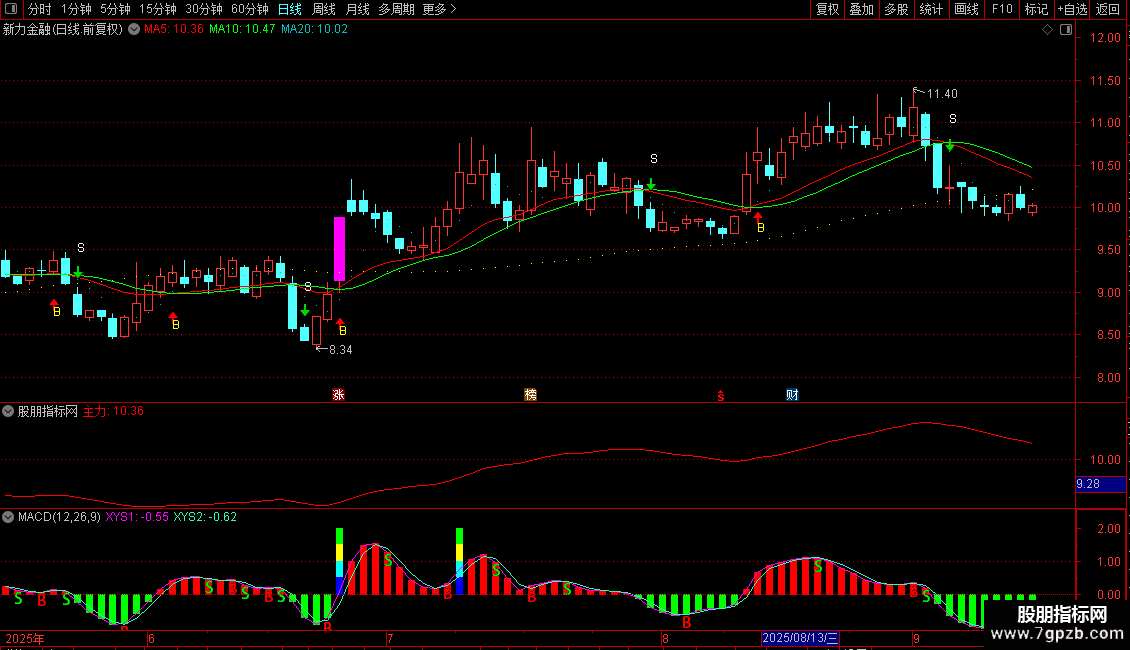Click the 2025年 axis label

25,638
